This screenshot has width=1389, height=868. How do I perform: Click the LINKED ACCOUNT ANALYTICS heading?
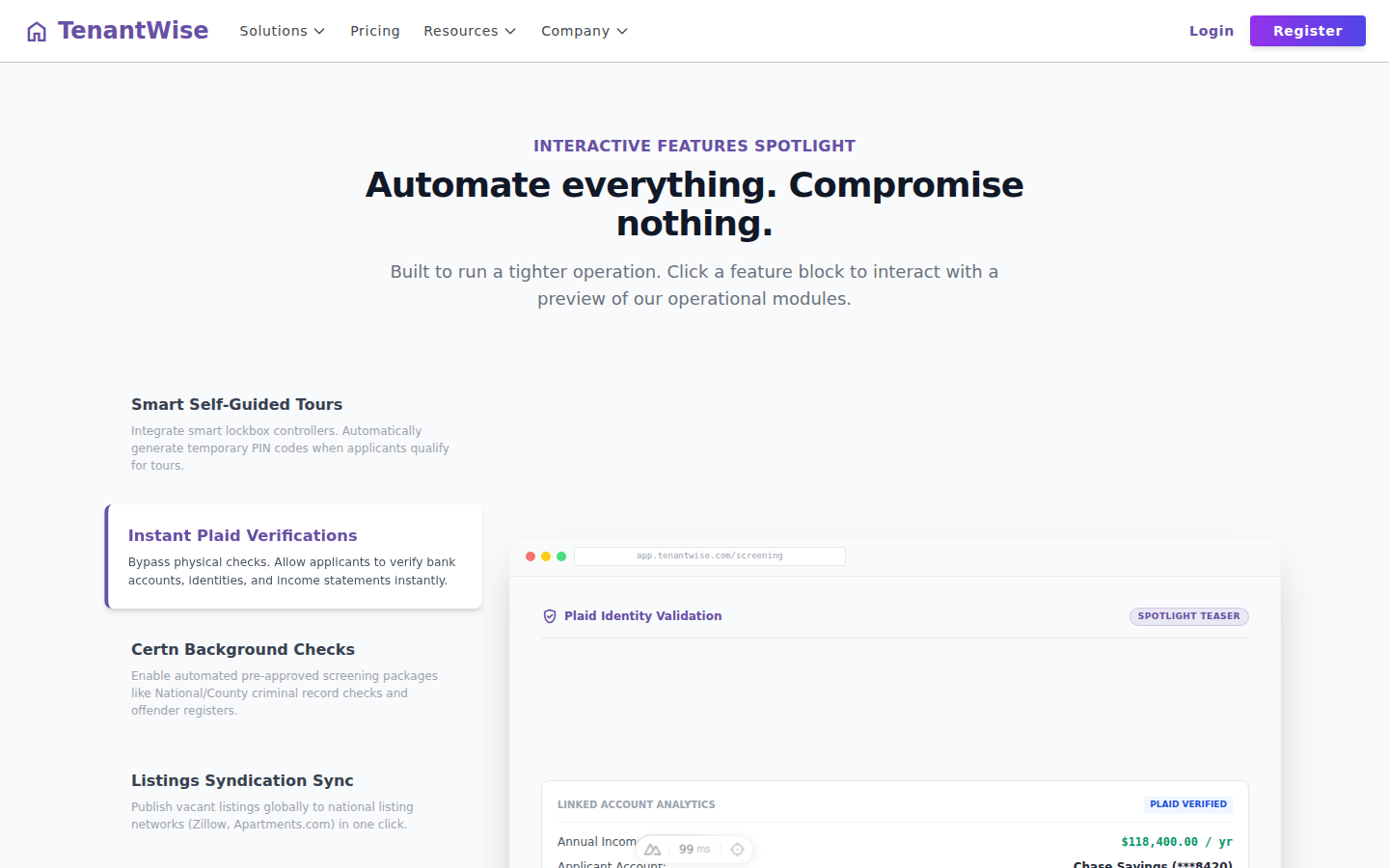[x=637, y=804]
